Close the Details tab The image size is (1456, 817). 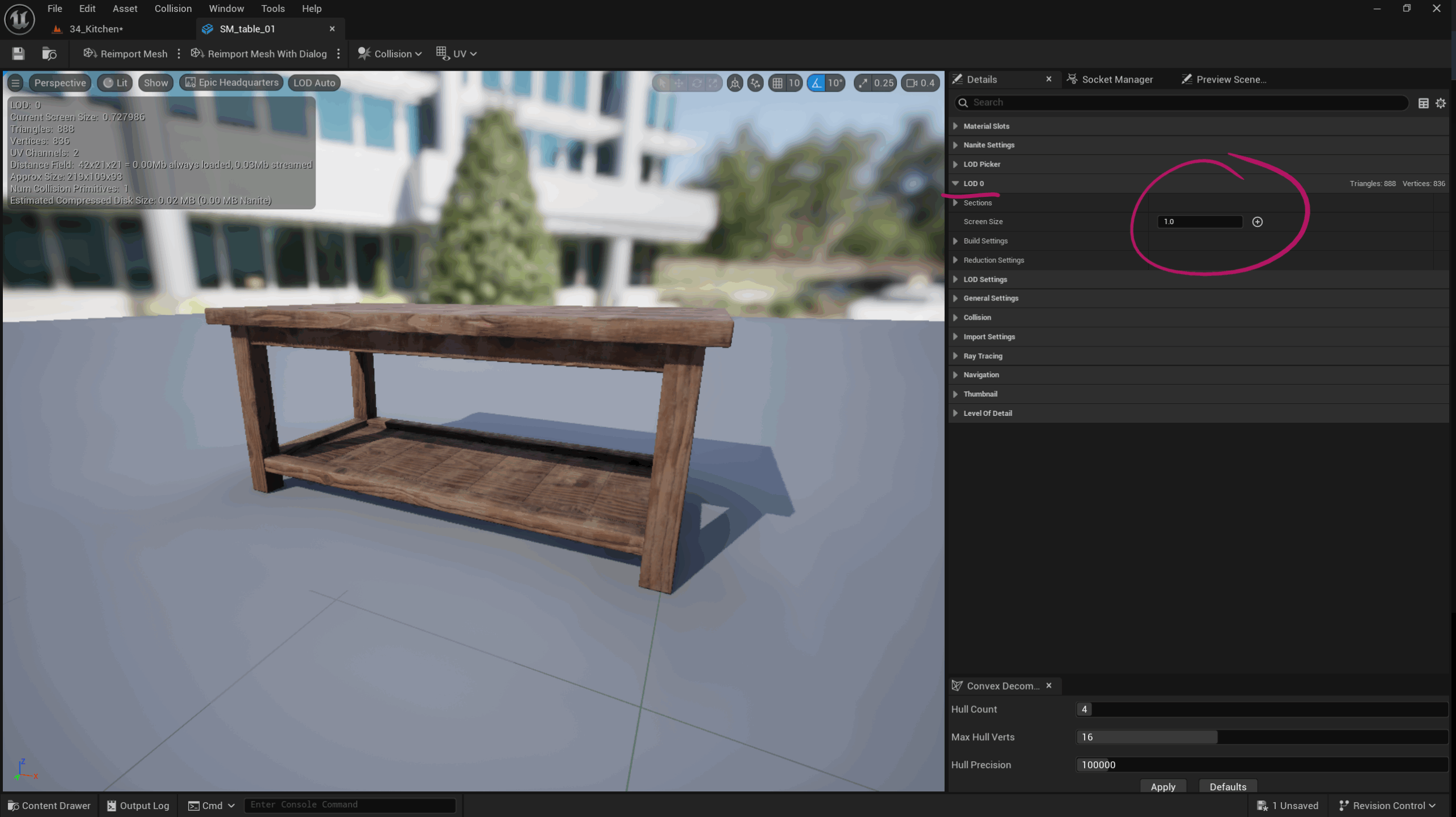(1049, 80)
